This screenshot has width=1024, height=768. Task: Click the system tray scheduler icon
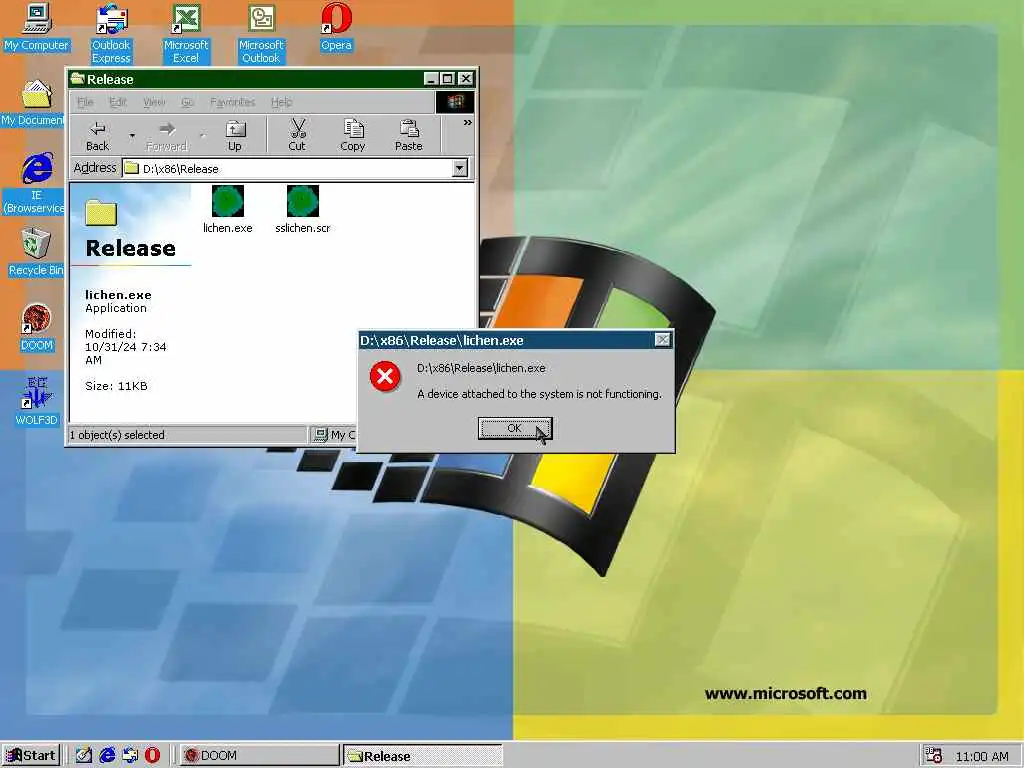934,756
